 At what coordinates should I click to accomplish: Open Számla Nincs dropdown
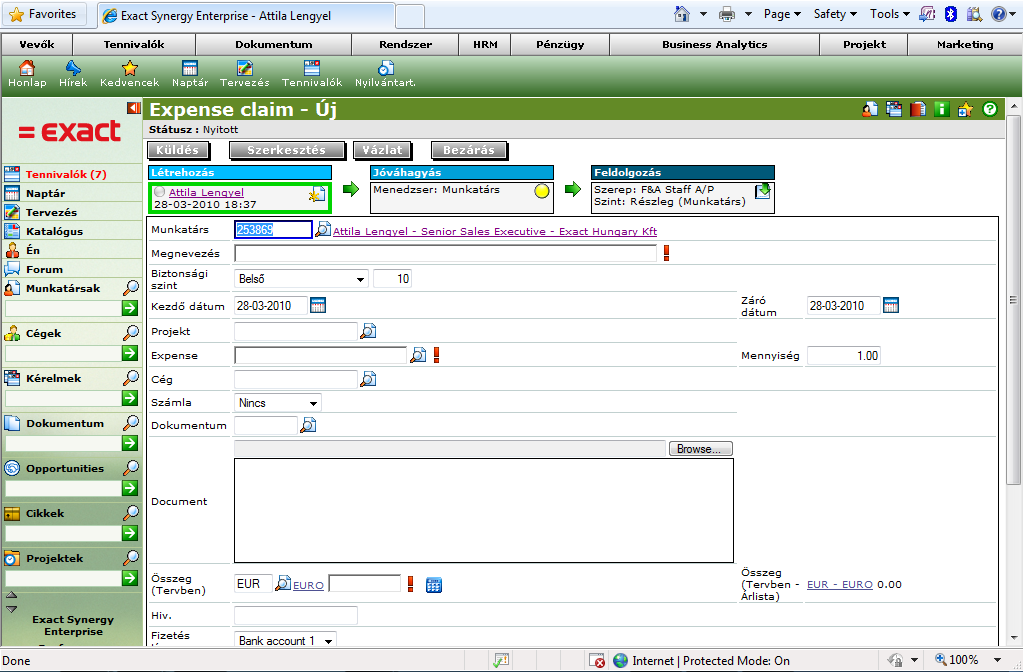[277, 403]
